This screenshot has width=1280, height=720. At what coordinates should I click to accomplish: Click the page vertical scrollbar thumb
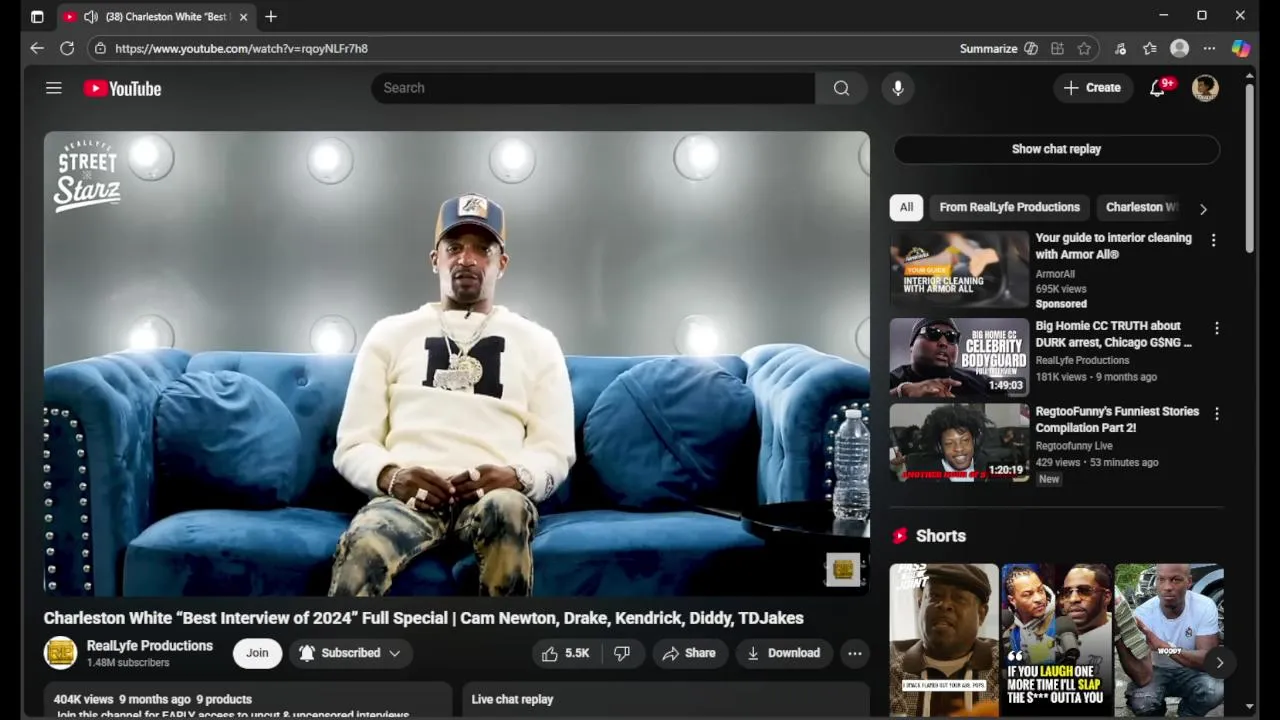(x=1249, y=168)
